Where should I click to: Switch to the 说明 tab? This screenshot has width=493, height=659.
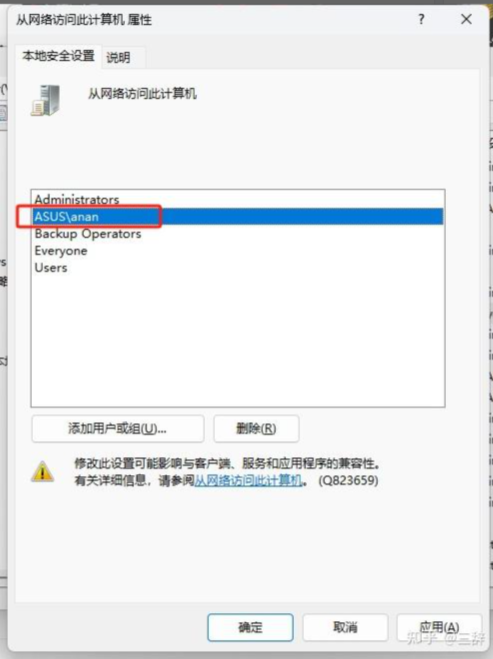[x=119, y=57]
